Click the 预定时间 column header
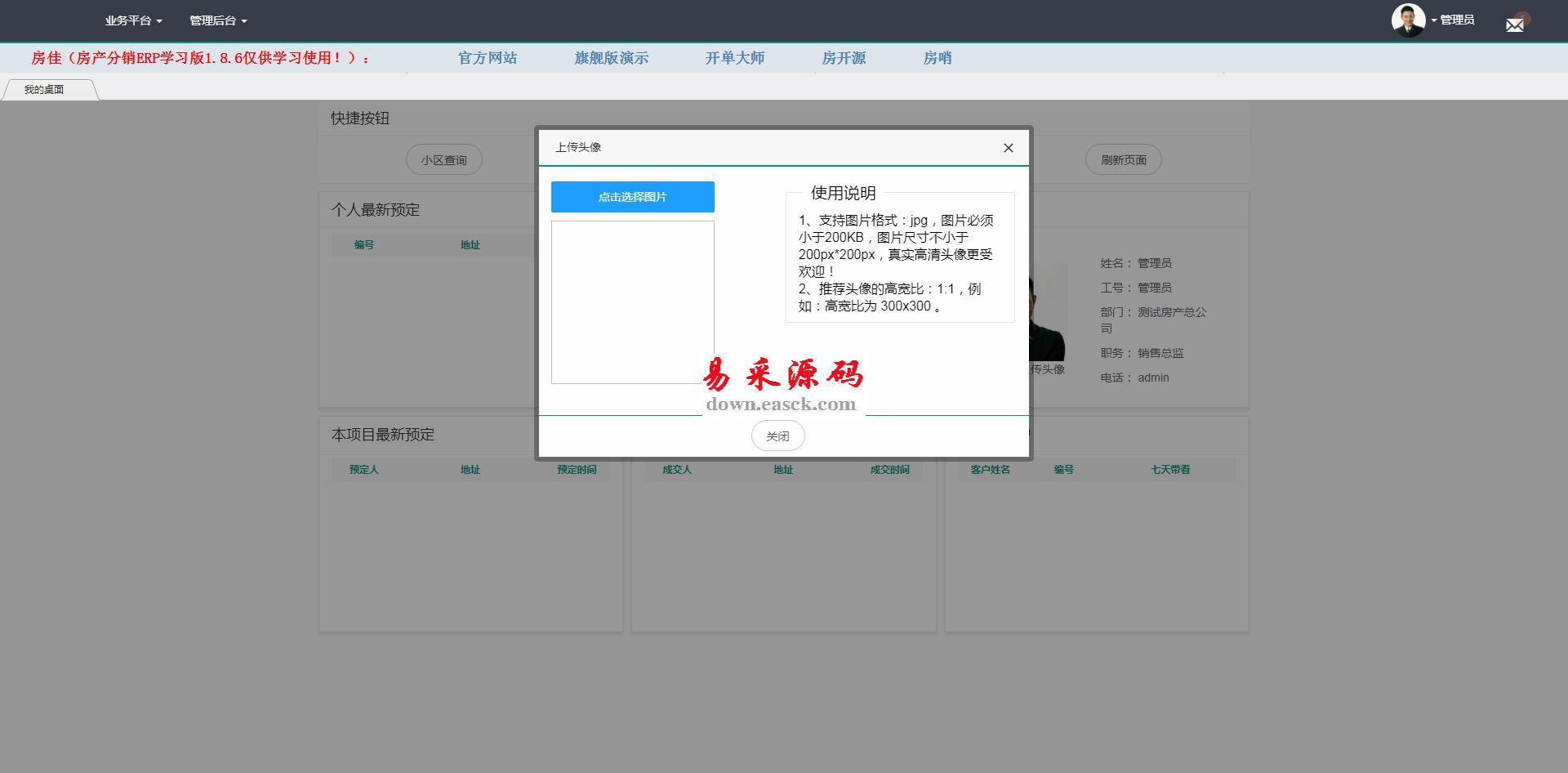The height and width of the screenshot is (773, 1568). coord(577,470)
